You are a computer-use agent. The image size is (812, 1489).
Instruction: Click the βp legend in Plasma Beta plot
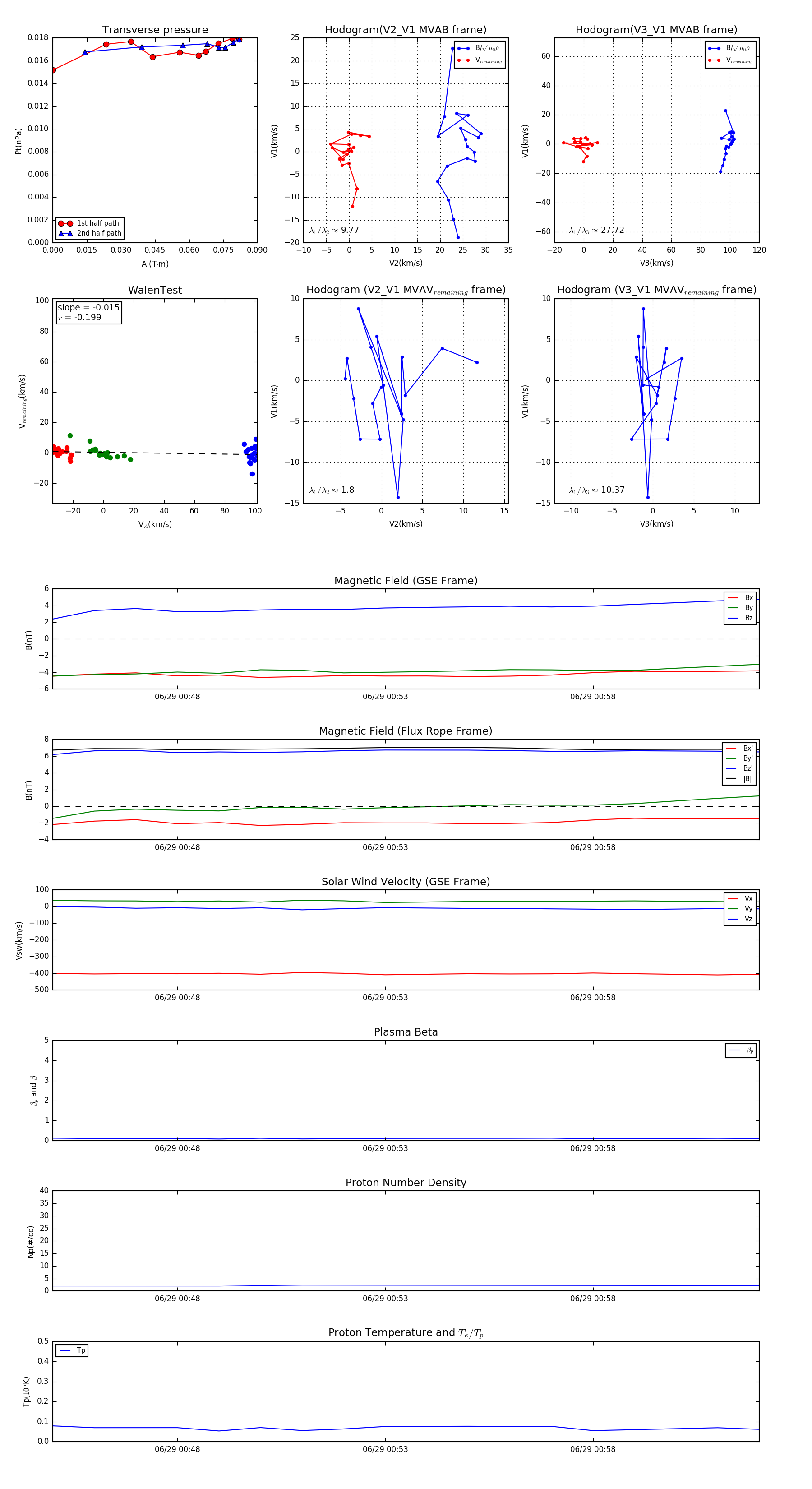[x=741, y=1050]
